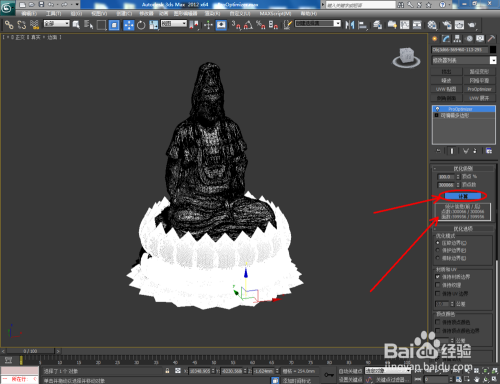Screen dimensions: 500x384
Task: Open the Rendered Frame Window
Action: click(x=459, y=25)
